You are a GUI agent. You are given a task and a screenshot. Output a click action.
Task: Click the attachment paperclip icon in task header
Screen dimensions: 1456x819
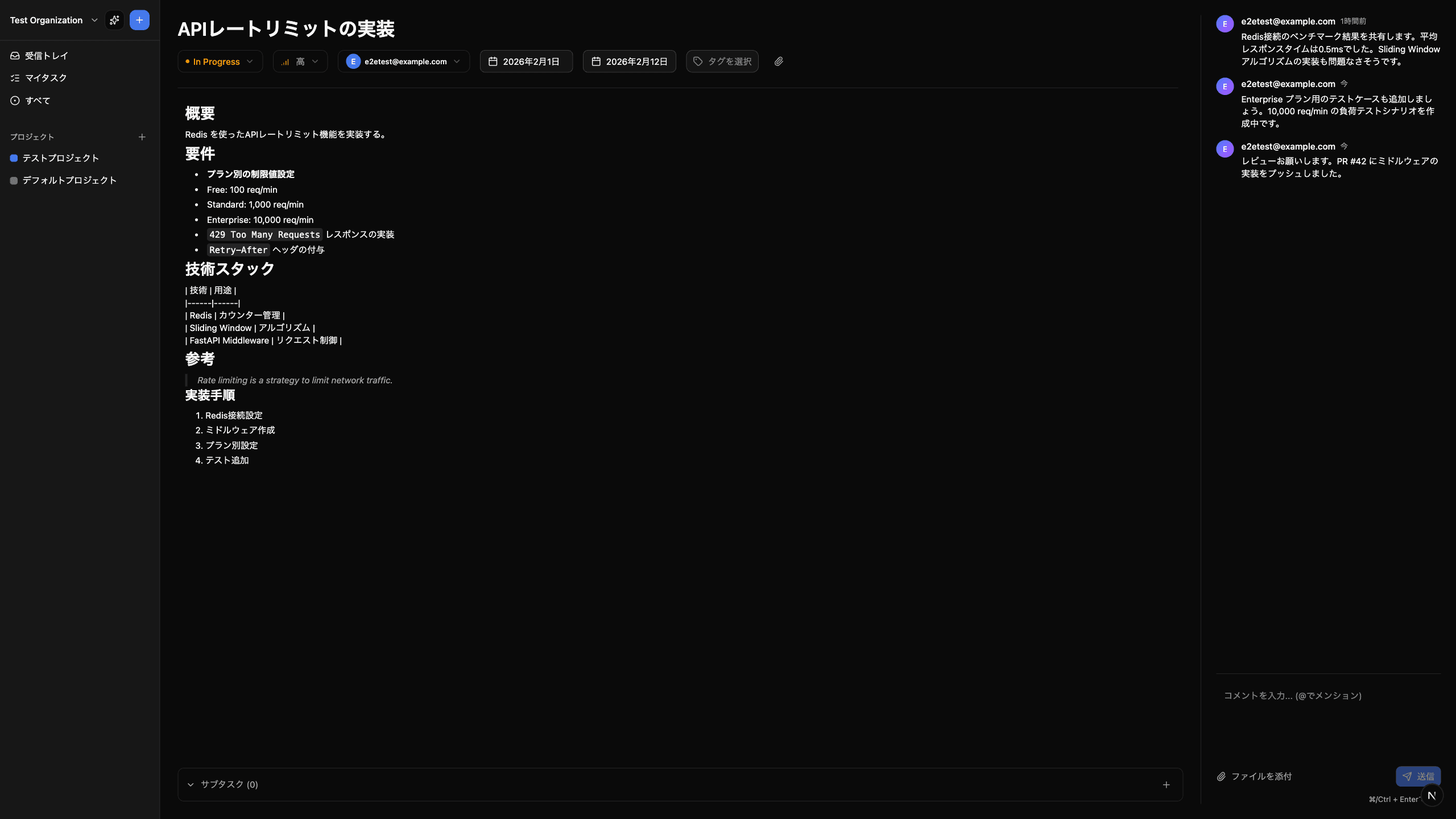point(779,61)
